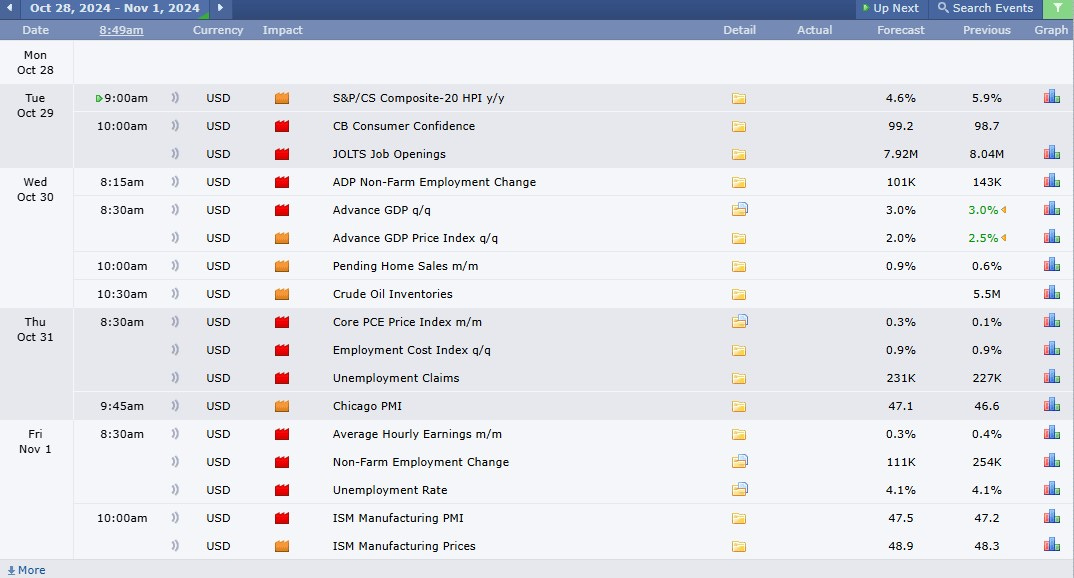Toggle alert bell for Chicago PMI
Viewport: 1074px width, 578px height.
click(x=175, y=406)
